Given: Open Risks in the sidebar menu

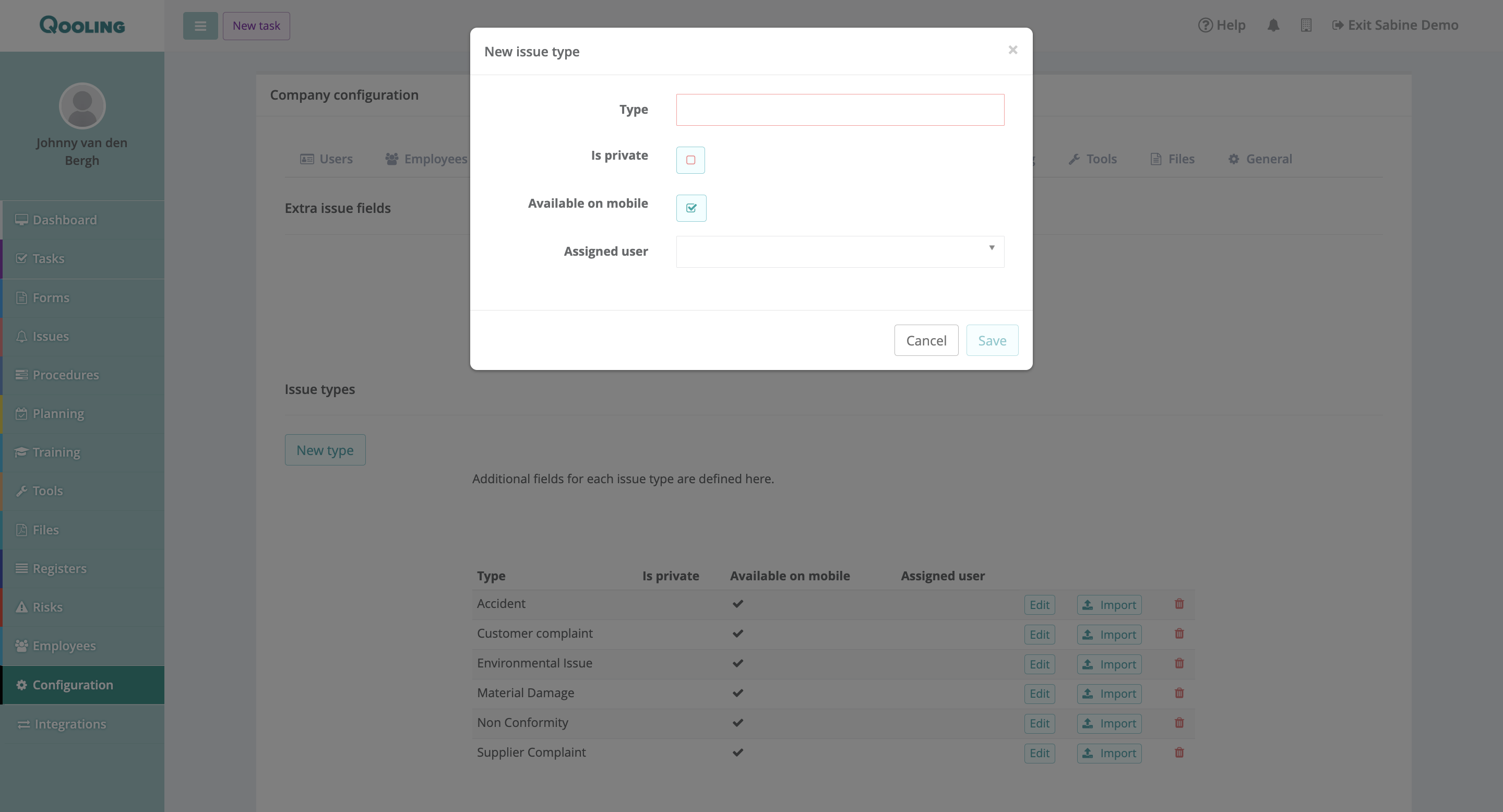Looking at the screenshot, I should [x=47, y=607].
